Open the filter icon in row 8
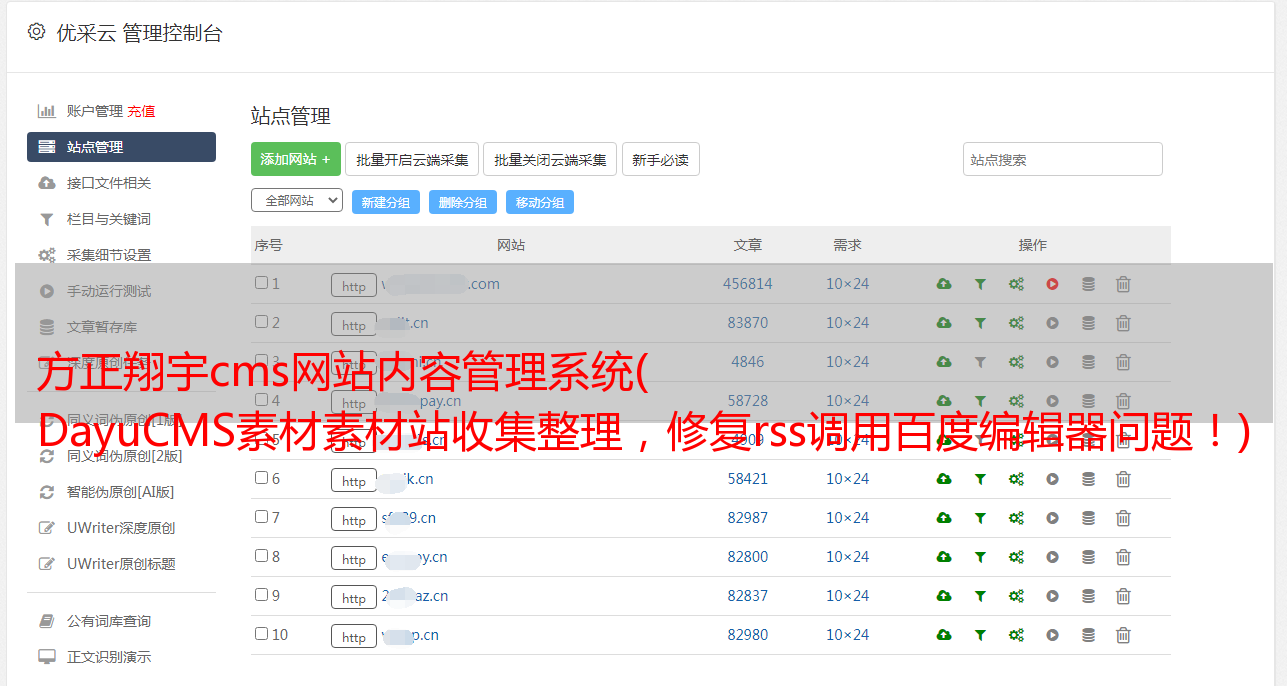1287x686 pixels. 980,557
